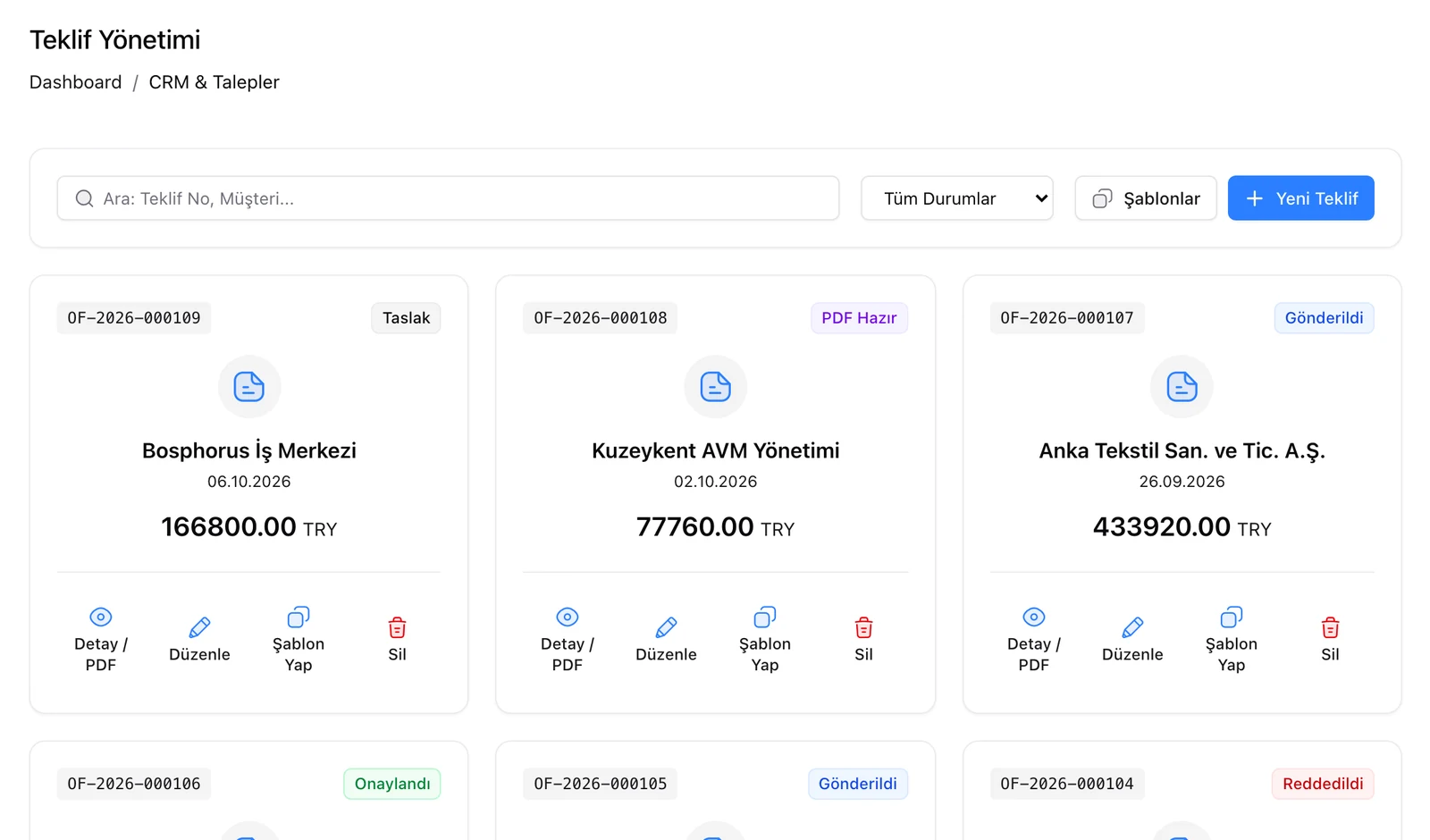Click the 433920.00 TRY amount
Viewport: 1430px width, 840px height.
pos(1182,527)
